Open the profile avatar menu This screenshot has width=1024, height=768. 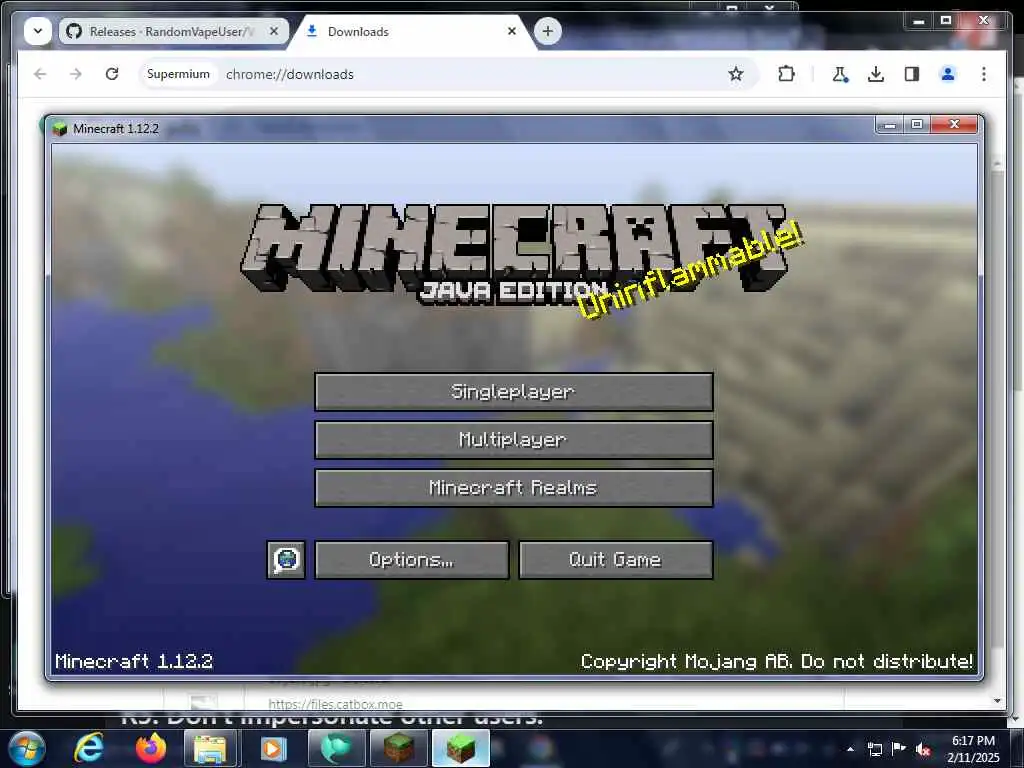(x=948, y=74)
